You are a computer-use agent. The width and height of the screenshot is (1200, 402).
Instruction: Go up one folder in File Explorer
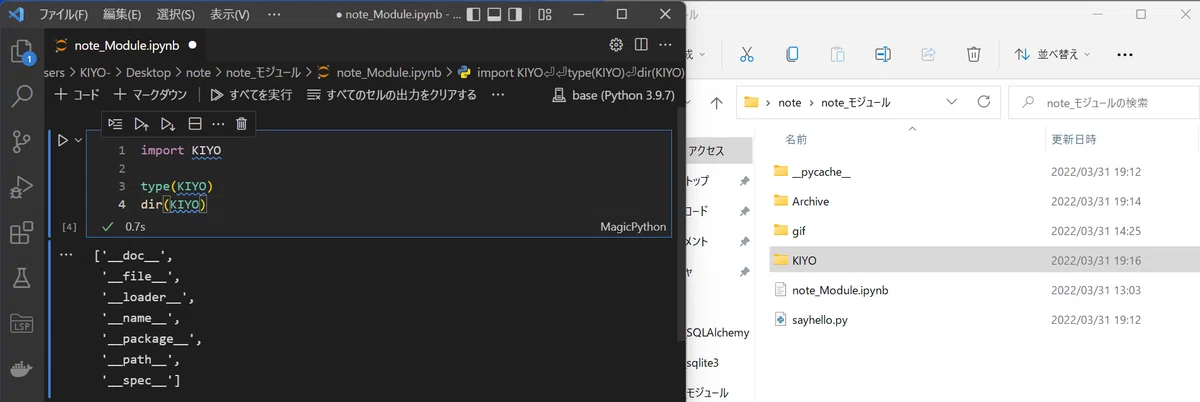coord(716,102)
